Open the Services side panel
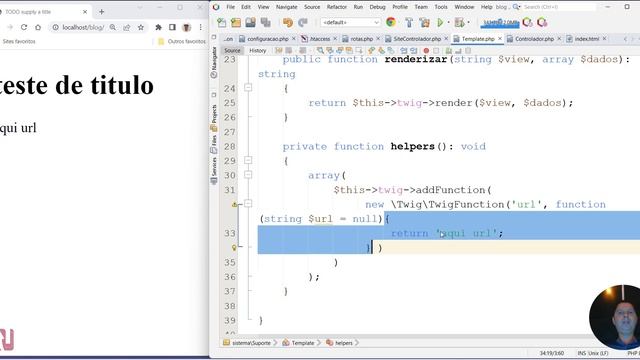640x360 pixels. [x=214, y=171]
